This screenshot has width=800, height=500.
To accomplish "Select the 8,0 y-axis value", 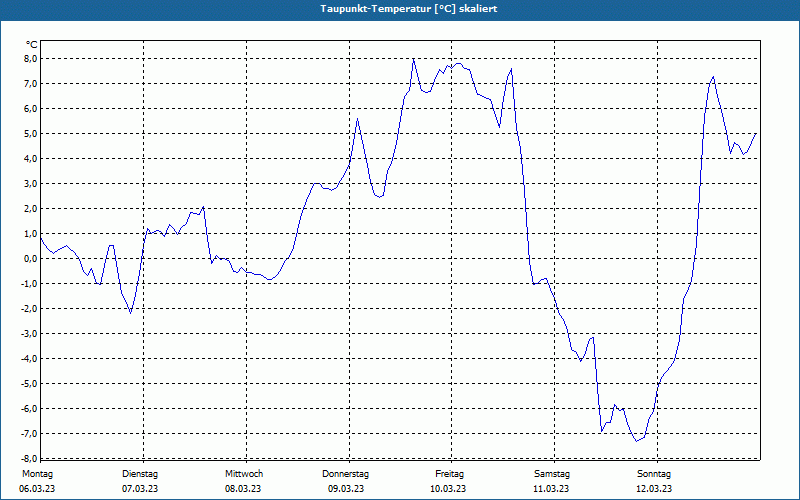I will (31, 59).
